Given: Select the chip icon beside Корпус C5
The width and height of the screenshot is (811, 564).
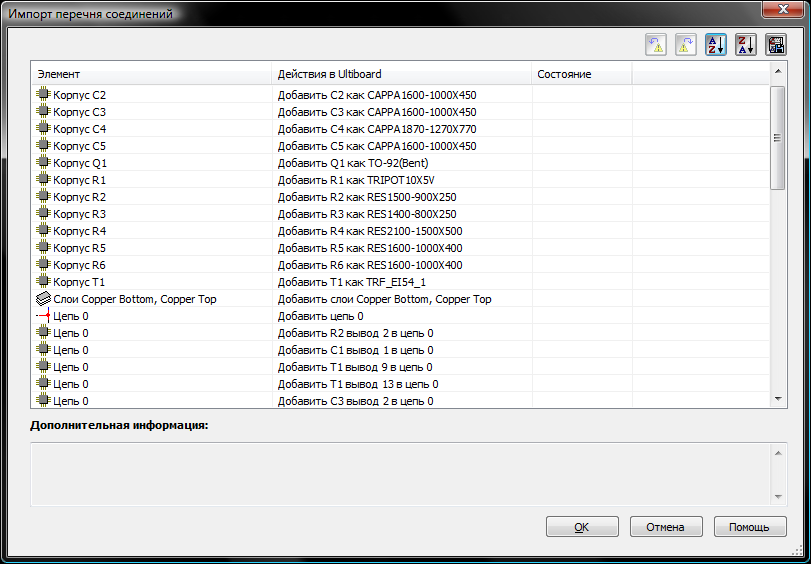Looking at the screenshot, I should point(43,145).
